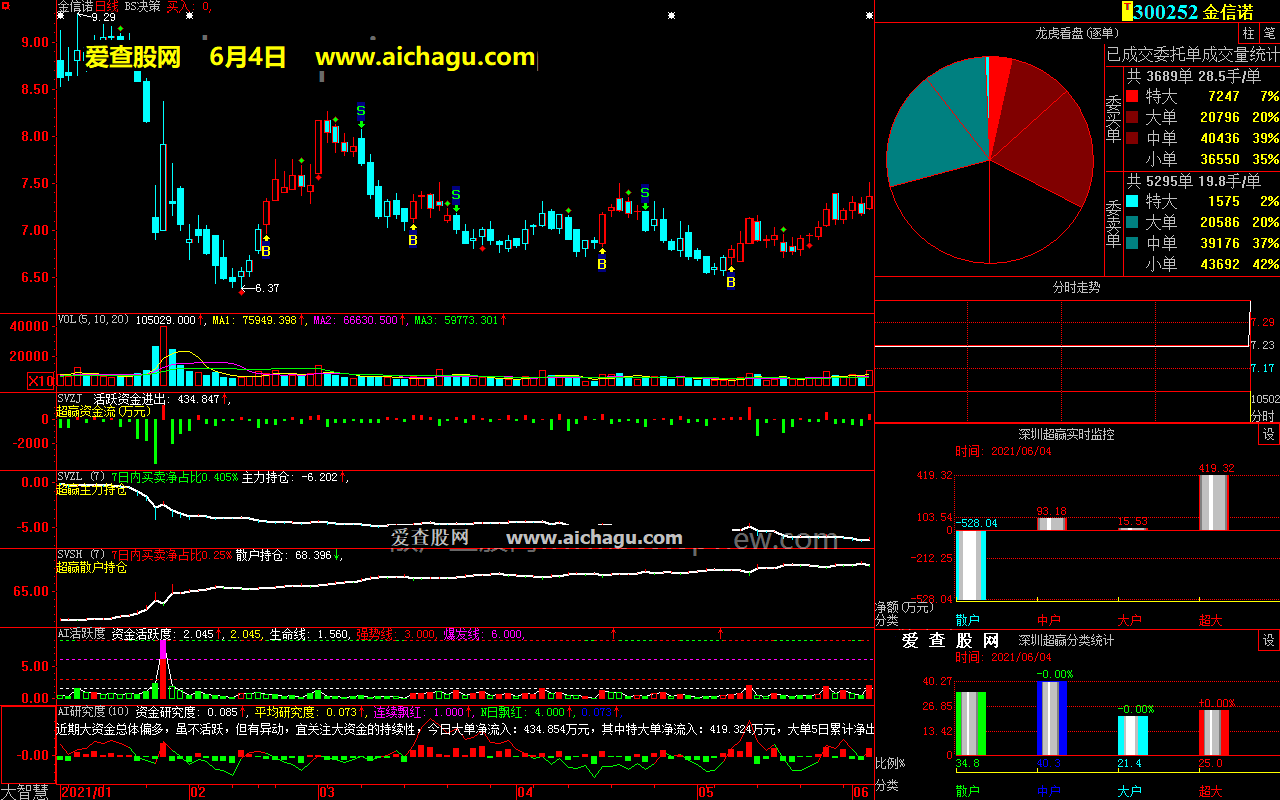The width and height of the screenshot is (1280, 800).
Task: Click the 7.29 price on 分时 axis
Action: pyautogui.click(x=1263, y=322)
